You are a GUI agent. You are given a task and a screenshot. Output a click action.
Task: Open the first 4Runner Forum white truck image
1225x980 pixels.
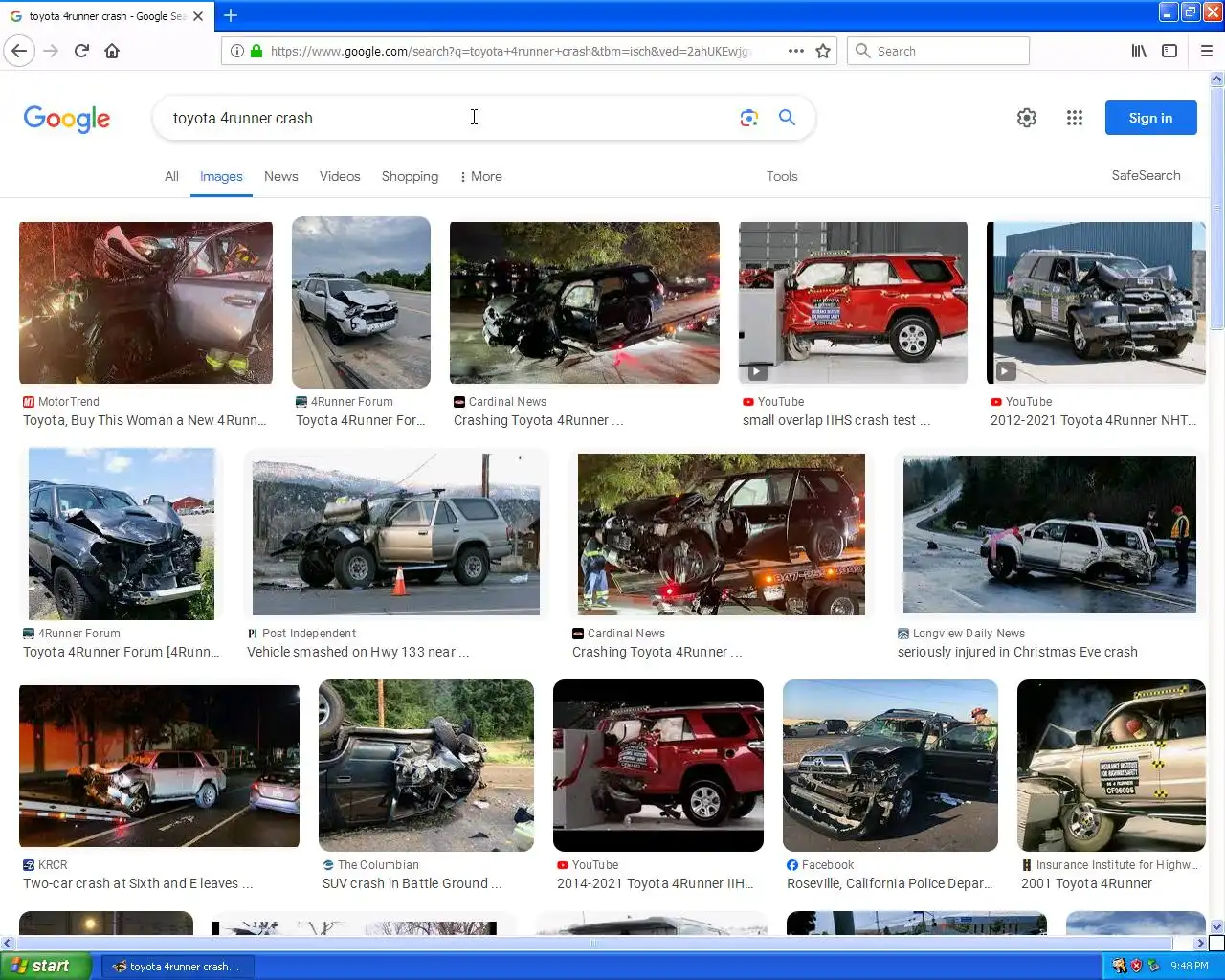pos(361,301)
